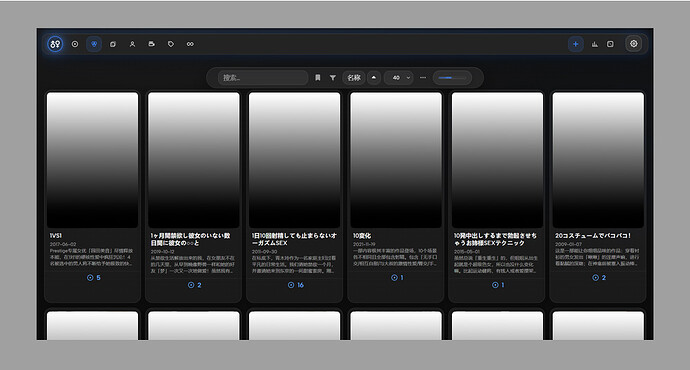
Task: Click the more-options dash icon in filter bar
Action: [423, 78]
